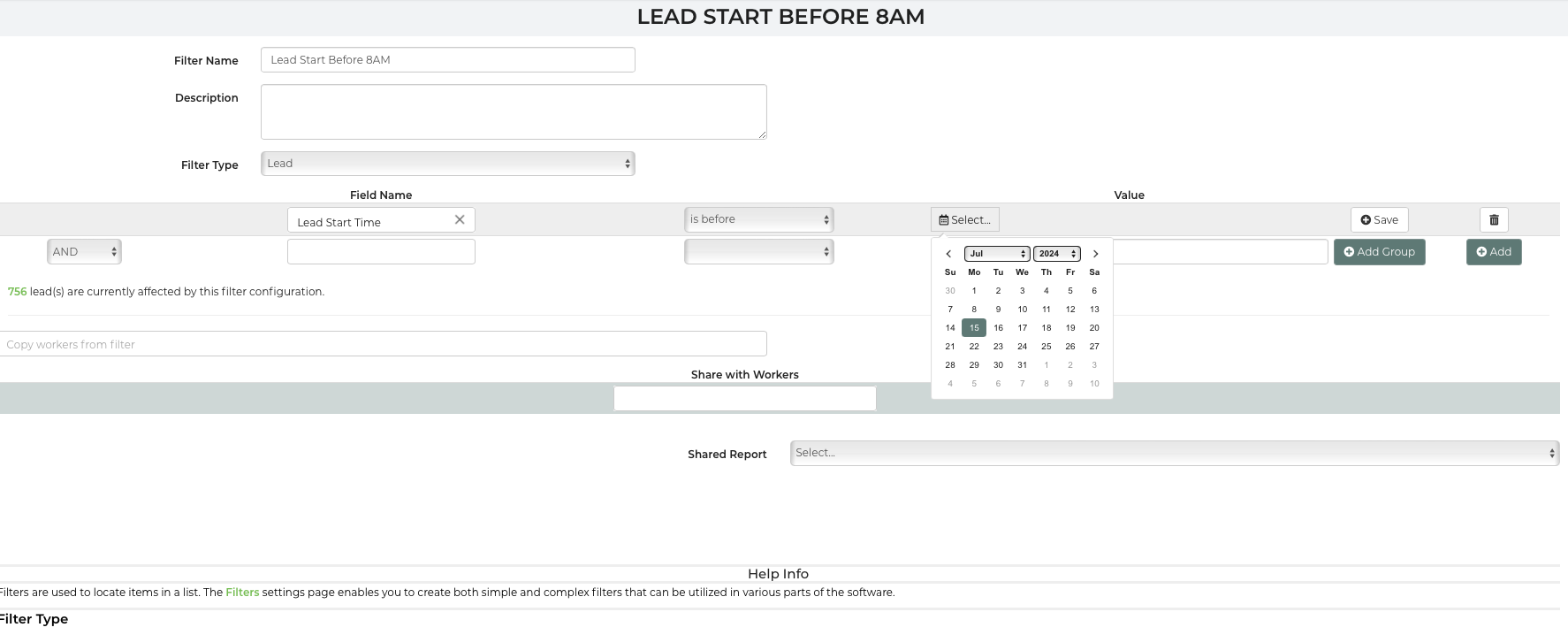Select July 15 in the calendar
The image size is (1568, 635).
(974, 328)
